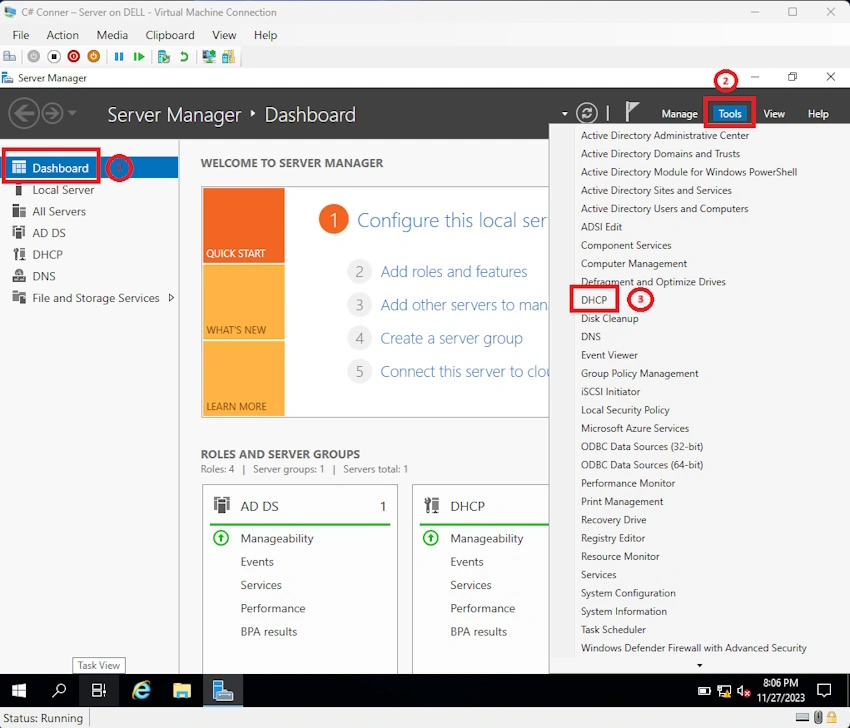
Task: Click the WHAT'S NEW tile
Action: click(x=243, y=302)
